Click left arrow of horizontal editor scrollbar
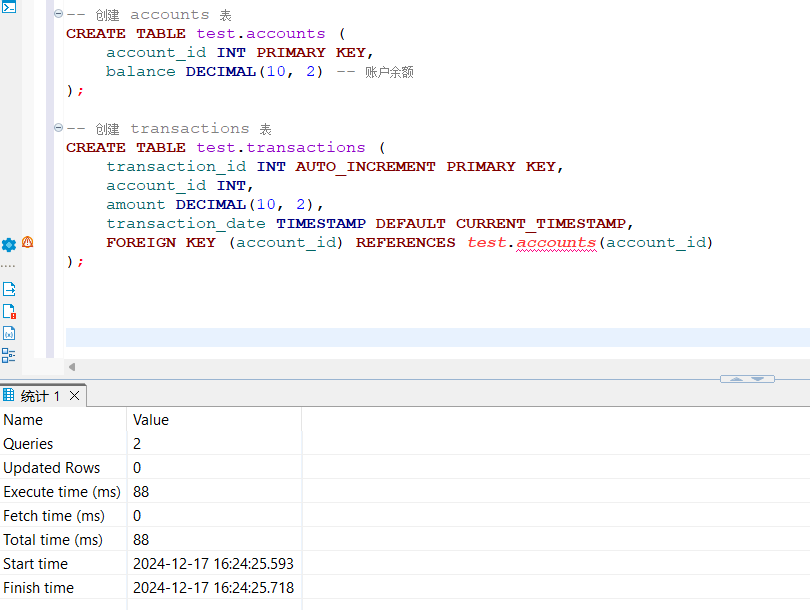810x610 pixels. [71, 367]
